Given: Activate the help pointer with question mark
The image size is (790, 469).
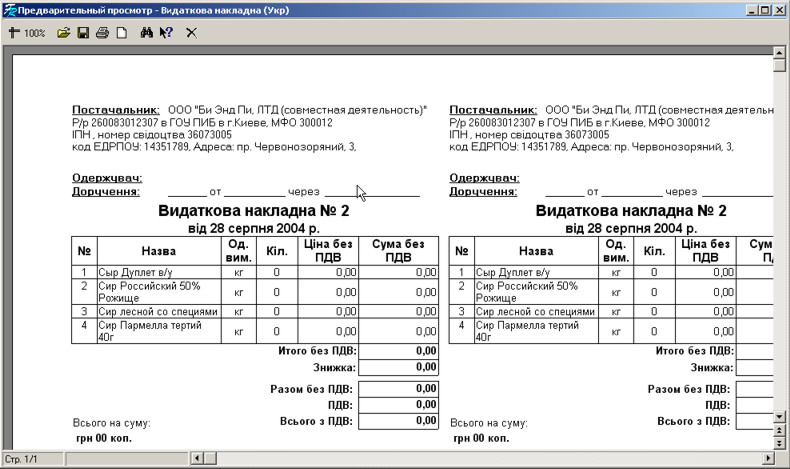Looking at the screenshot, I should [166, 33].
